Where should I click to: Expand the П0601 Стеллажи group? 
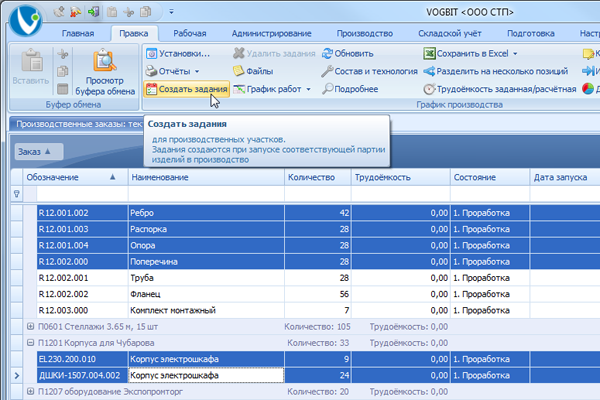30,325
